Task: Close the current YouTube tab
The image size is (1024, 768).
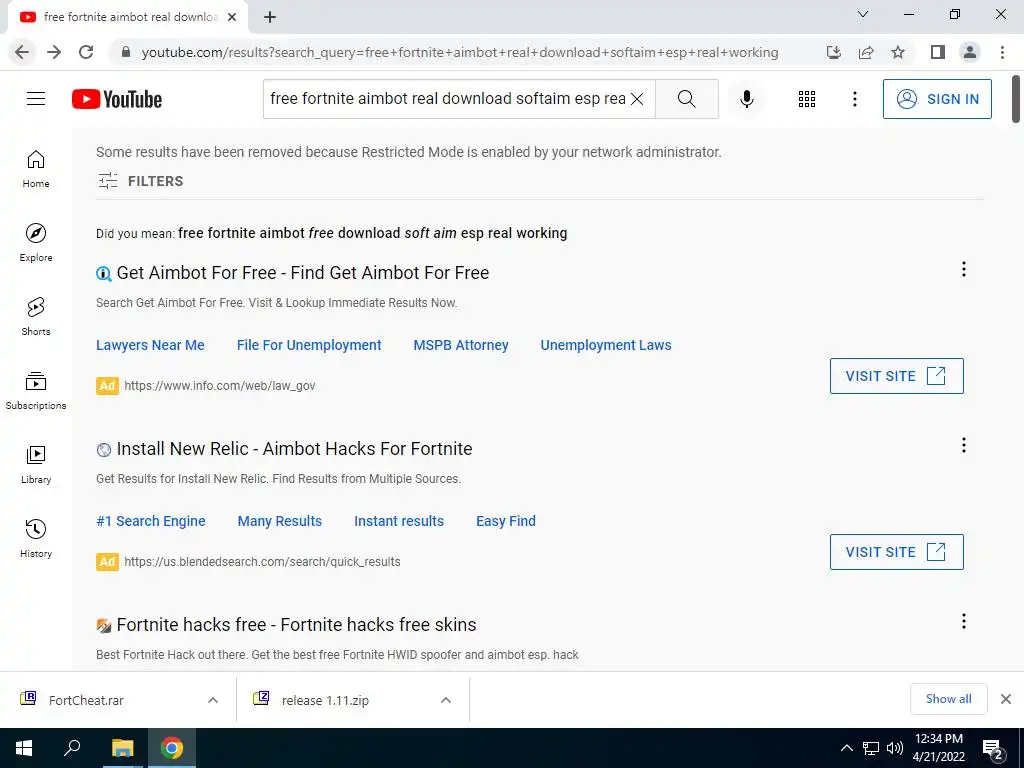Action: [232, 18]
